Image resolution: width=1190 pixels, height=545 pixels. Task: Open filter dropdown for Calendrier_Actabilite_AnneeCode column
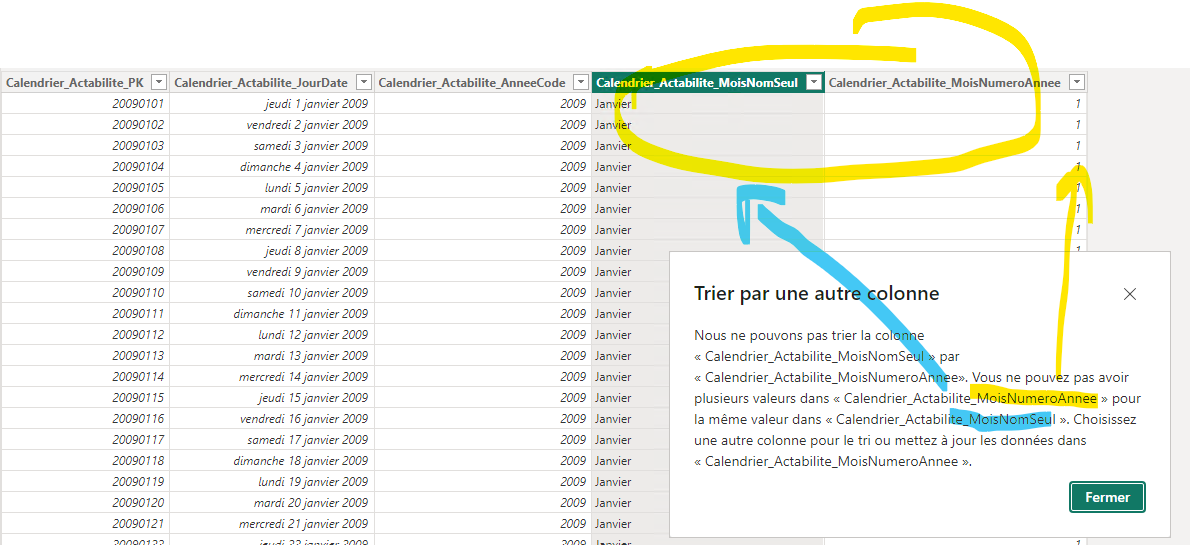(581, 82)
